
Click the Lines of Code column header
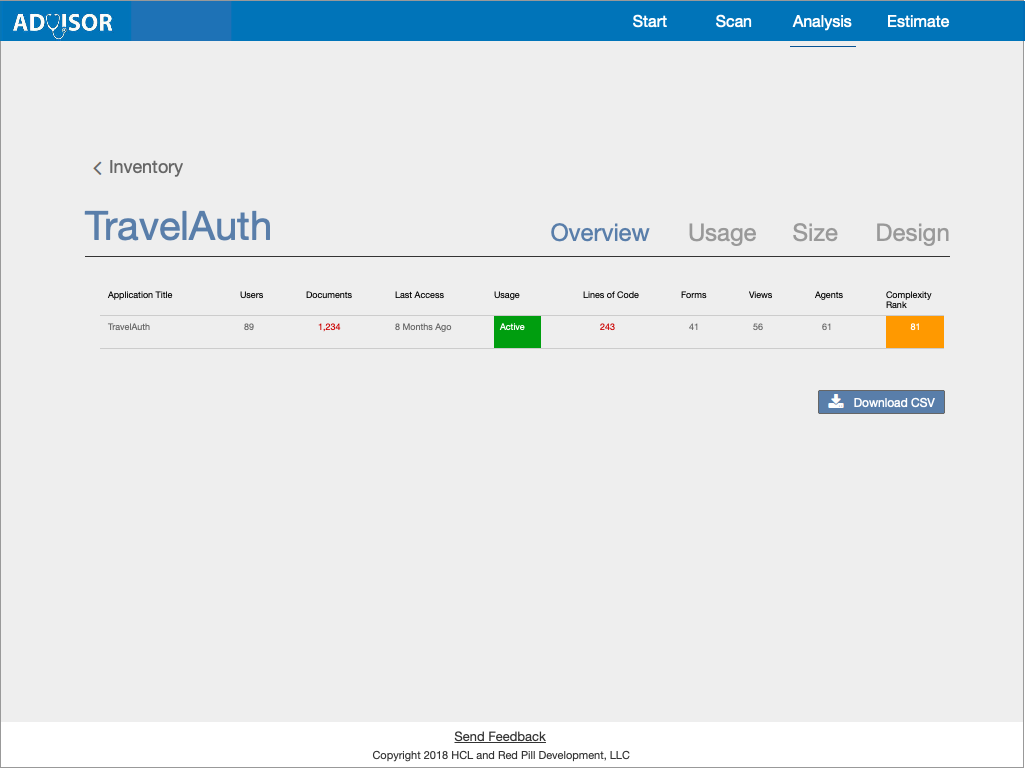(x=610, y=295)
